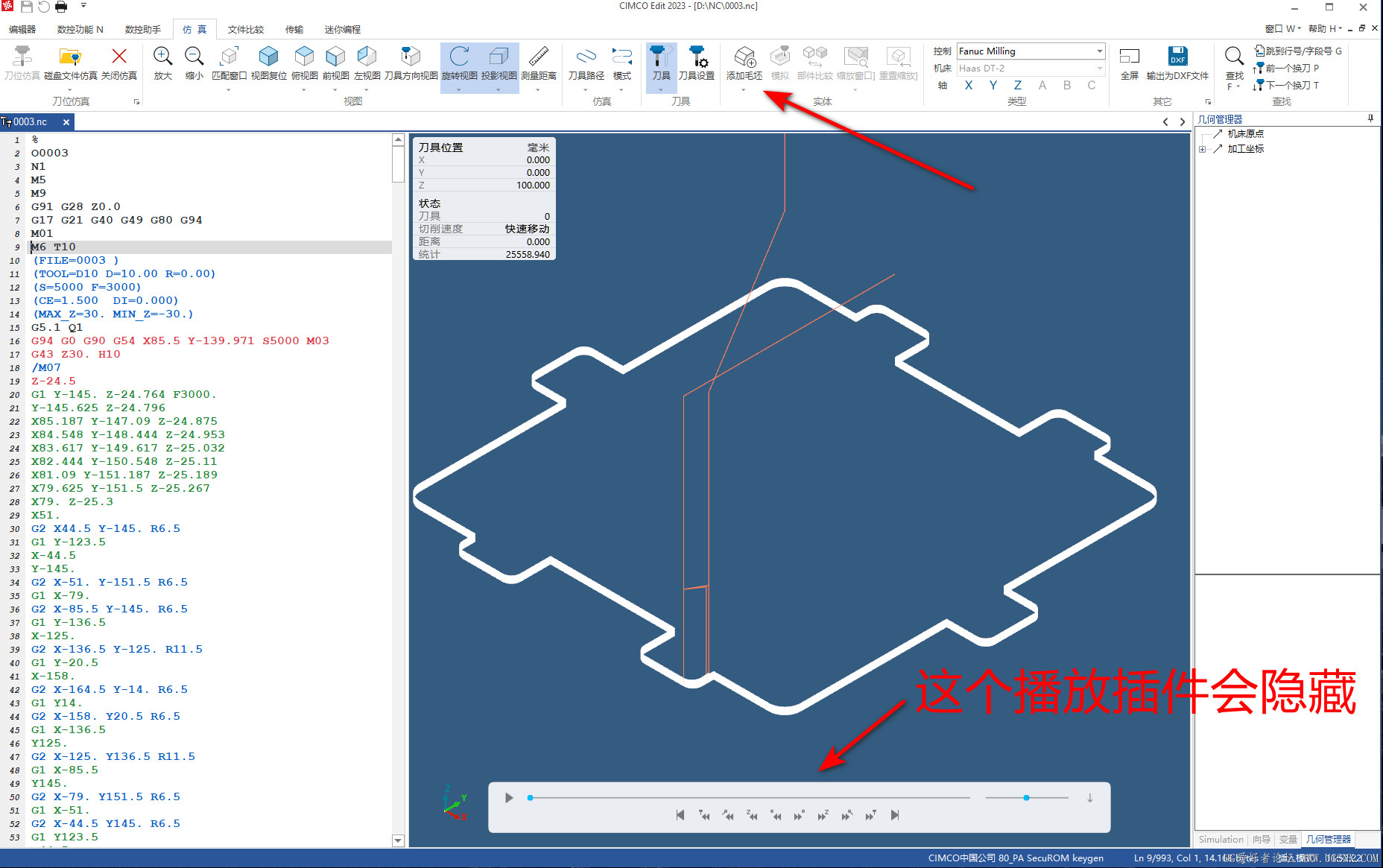Click the 刀具方向视图 tool direction view icon
Viewport: 1383px width, 868px height.
coord(411,57)
